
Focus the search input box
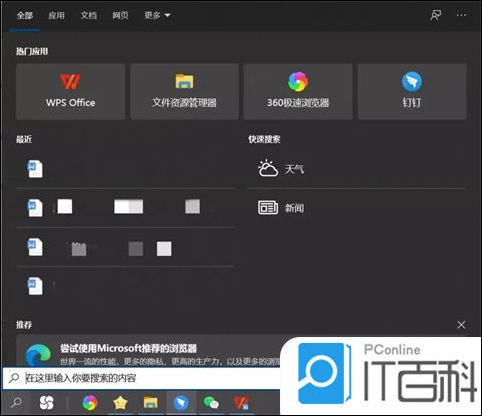coord(142,378)
